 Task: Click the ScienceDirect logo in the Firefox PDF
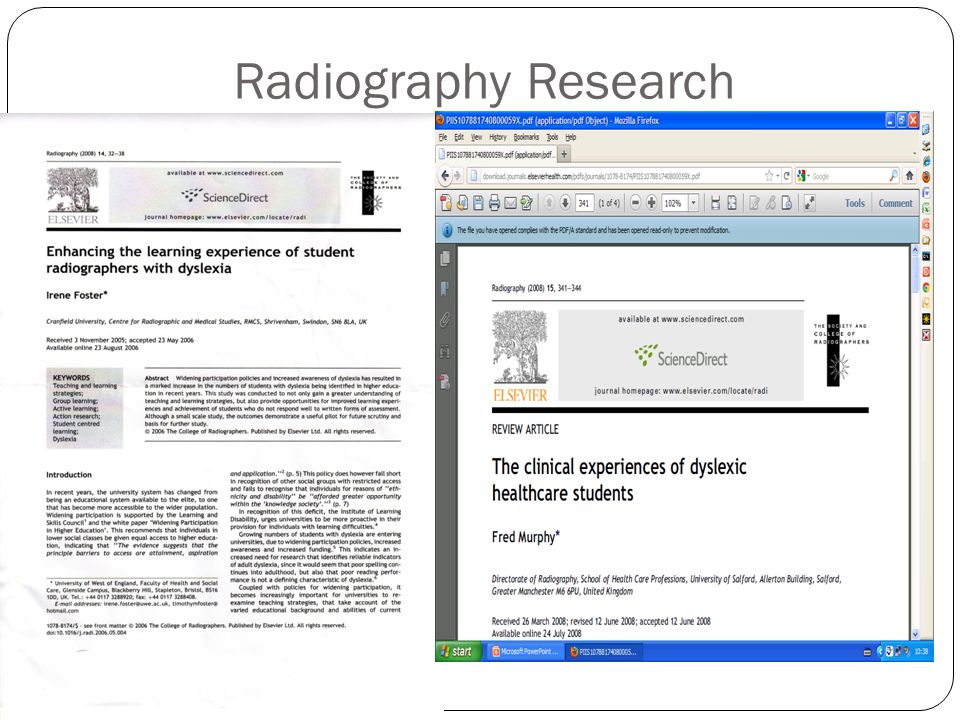681,356
